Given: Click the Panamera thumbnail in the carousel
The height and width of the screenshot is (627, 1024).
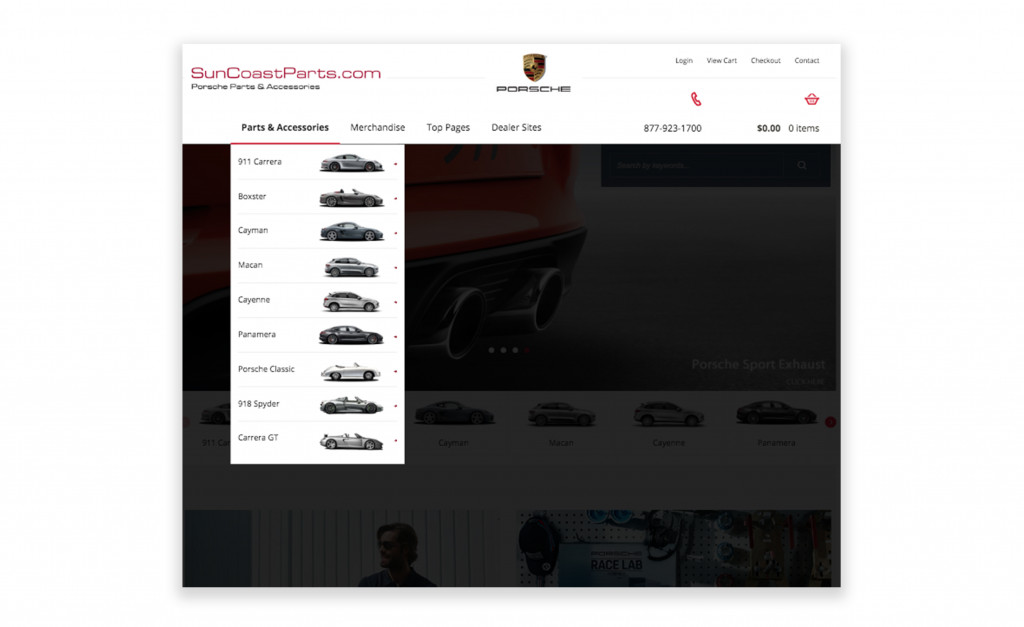Looking at the screenshot, I should 776,413.
